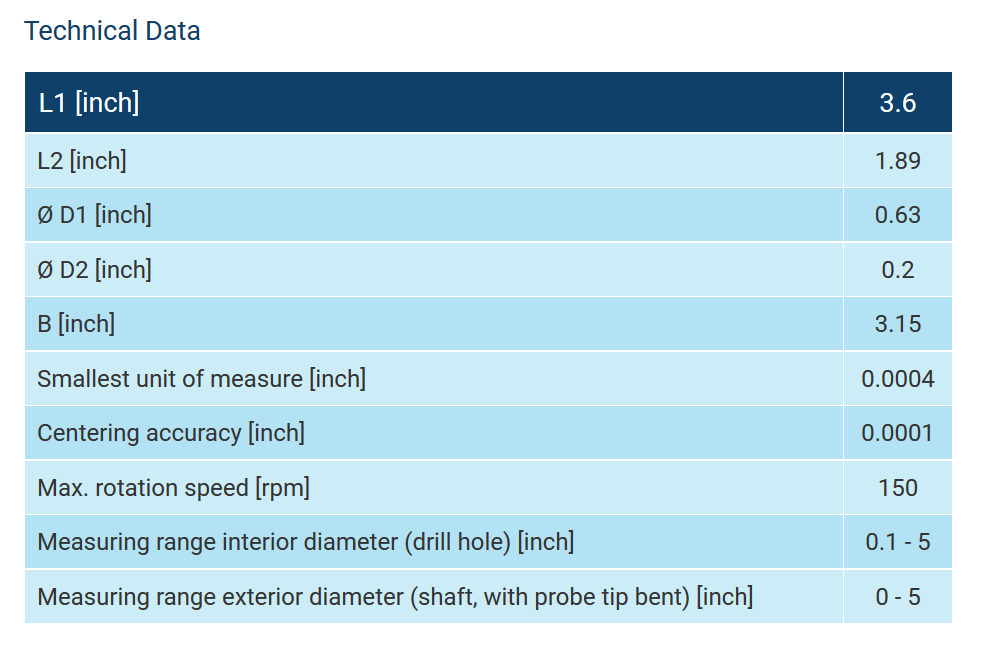The width and height of the screenshot is (985, 668).
Task: Click the 0.2 value cell
Action: pos(897,270)
